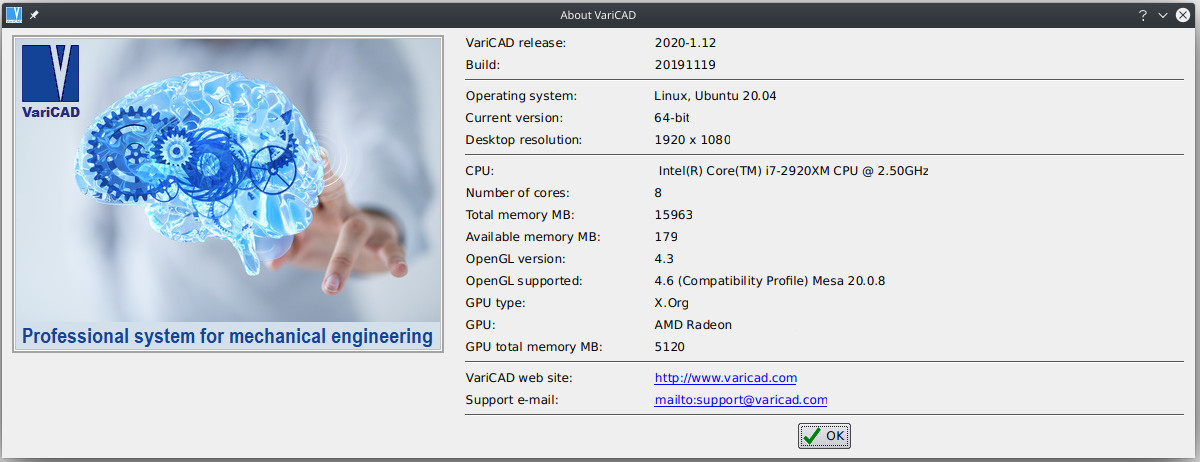This screenshot has height=462, width=1200.
Task: Click the 'Support e-mail:' label
Action: [512, 400]
